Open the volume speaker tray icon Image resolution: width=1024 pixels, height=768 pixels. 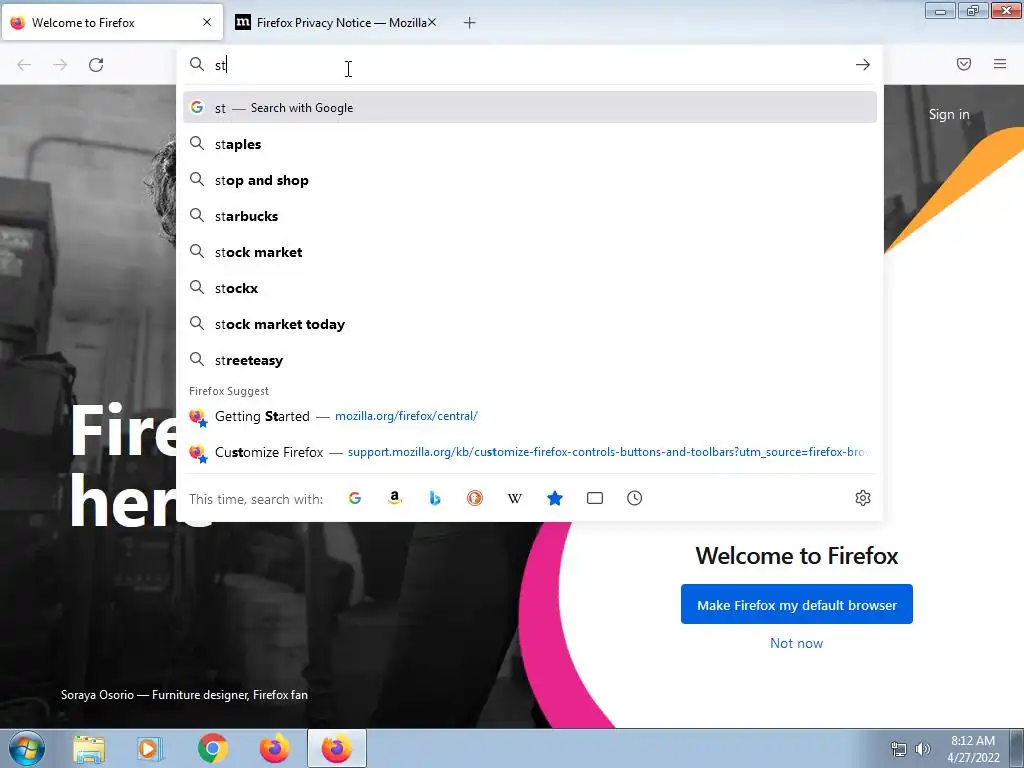pyautogui.click(x=923, y=749)
